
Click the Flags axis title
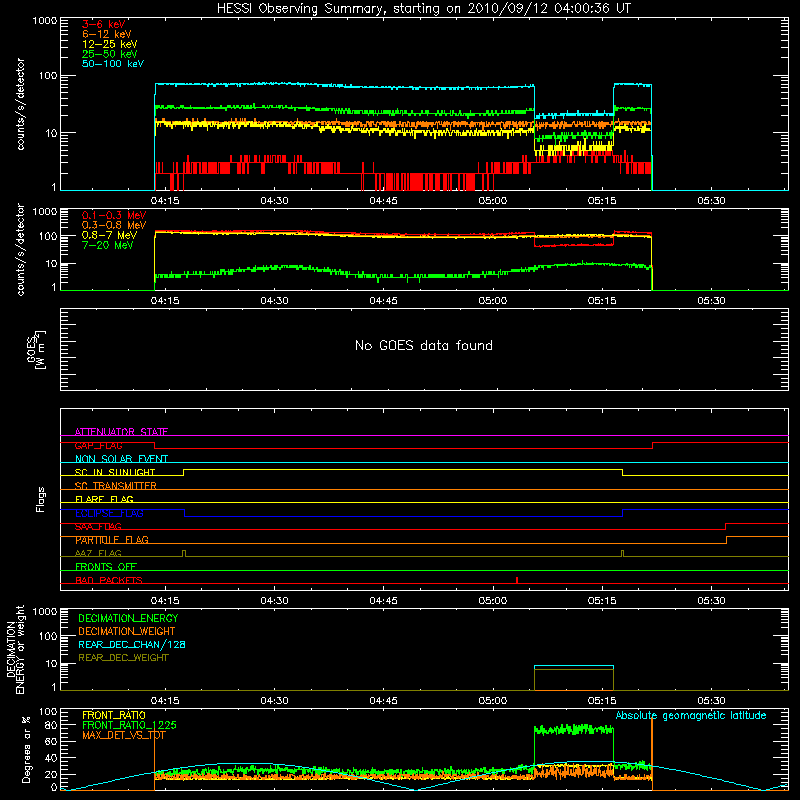[x=41, y=499]
